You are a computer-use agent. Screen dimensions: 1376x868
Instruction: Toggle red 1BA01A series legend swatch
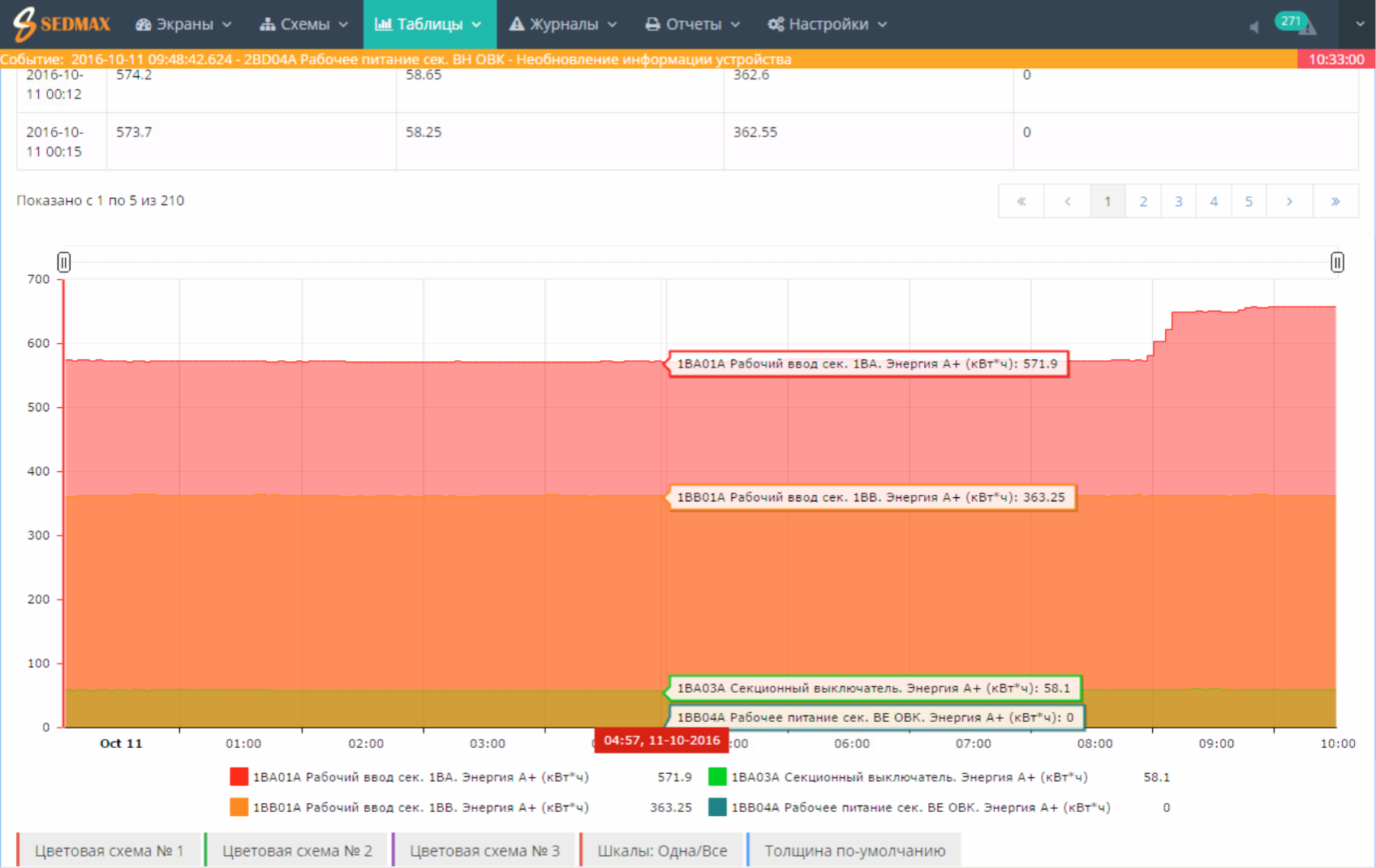(239, 776)
